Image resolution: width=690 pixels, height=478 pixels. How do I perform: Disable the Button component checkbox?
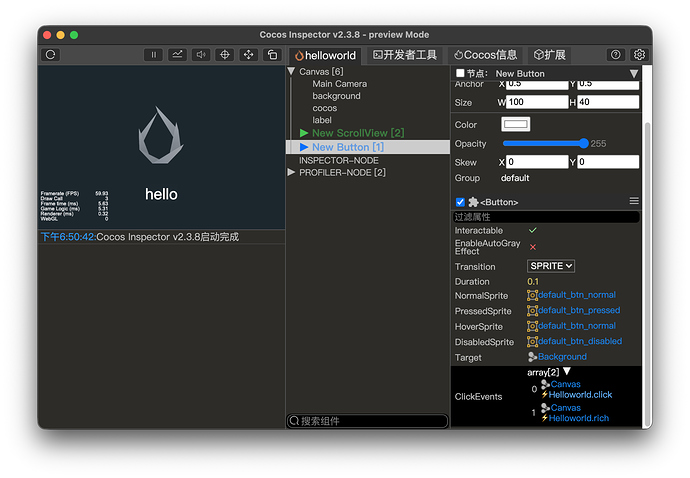(x=460, y=202)
